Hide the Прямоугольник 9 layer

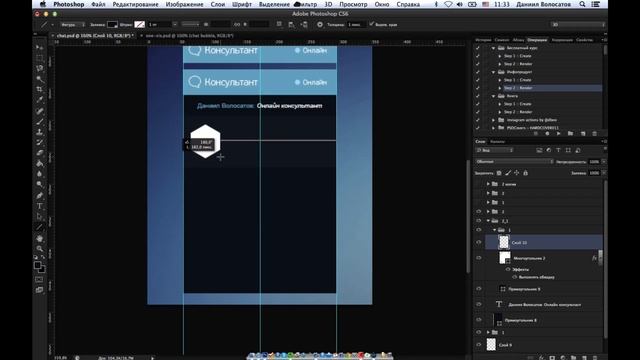point(479,289)
